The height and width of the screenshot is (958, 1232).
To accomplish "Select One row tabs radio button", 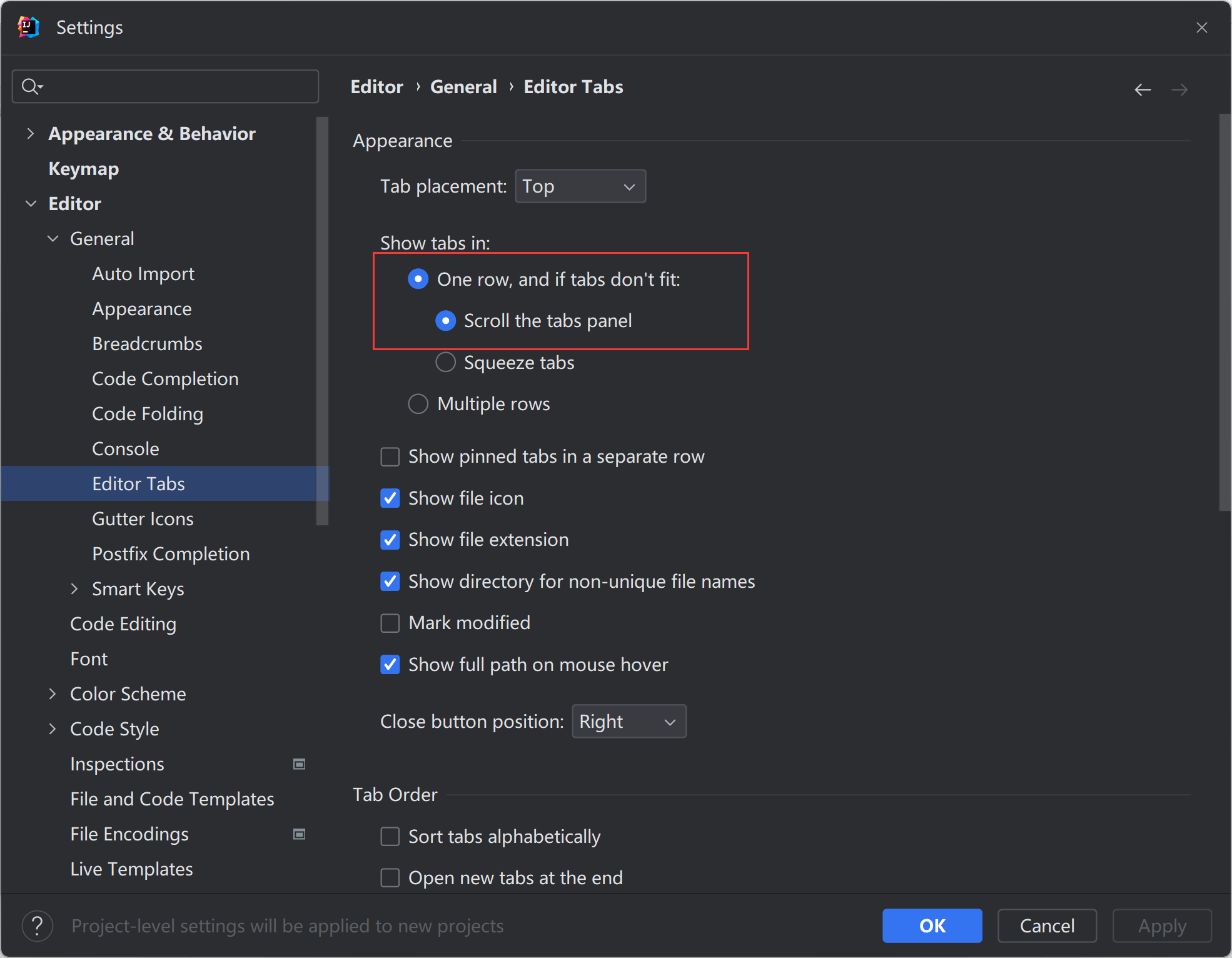I will pyautogui.click(x=418, y=279).
